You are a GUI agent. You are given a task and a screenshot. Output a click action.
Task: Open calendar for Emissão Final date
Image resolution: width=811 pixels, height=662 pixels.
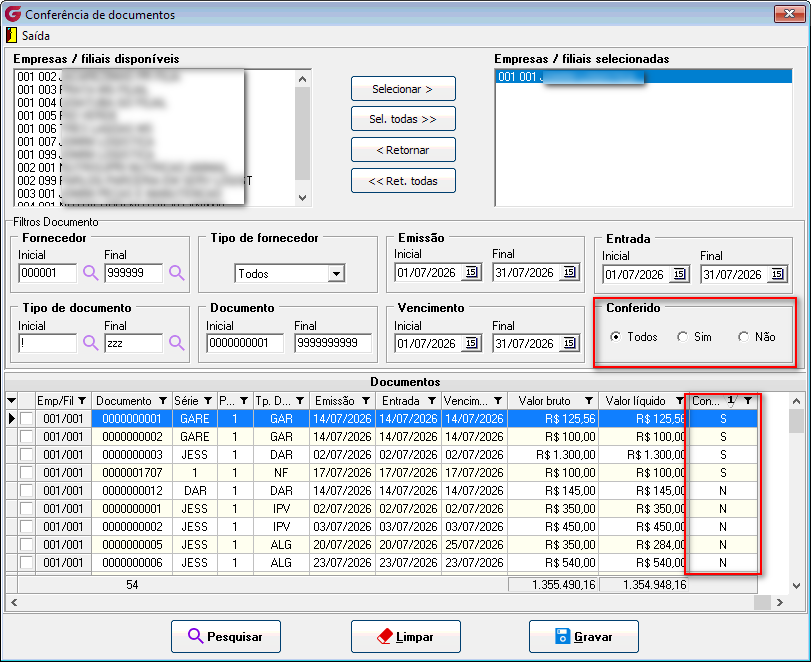(569, 272)
